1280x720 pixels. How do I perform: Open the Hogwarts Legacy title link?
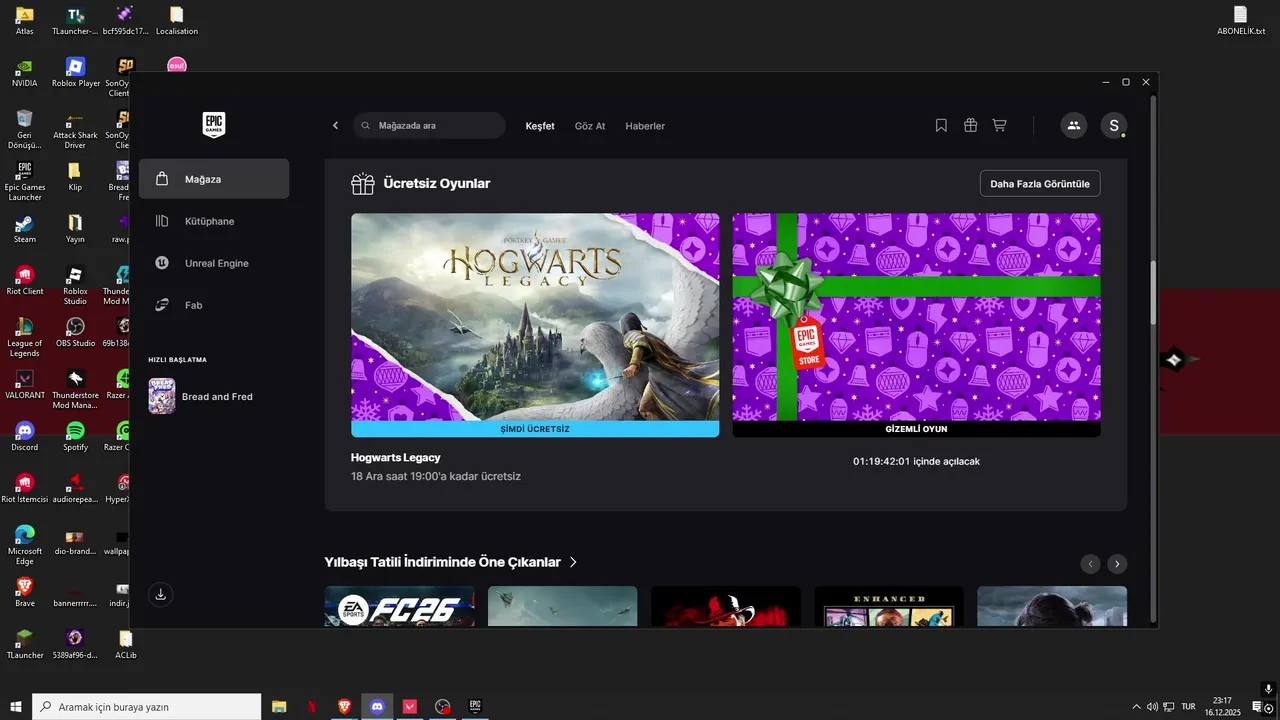pos(396,457)
